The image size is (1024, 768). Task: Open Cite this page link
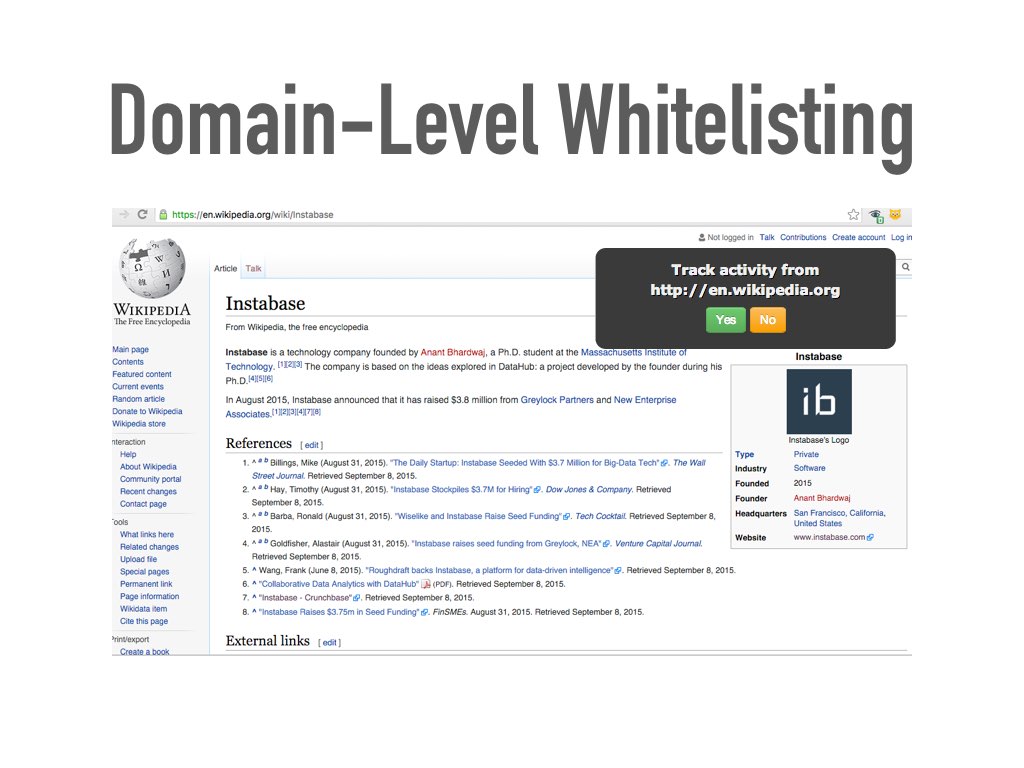pos(144,622)
